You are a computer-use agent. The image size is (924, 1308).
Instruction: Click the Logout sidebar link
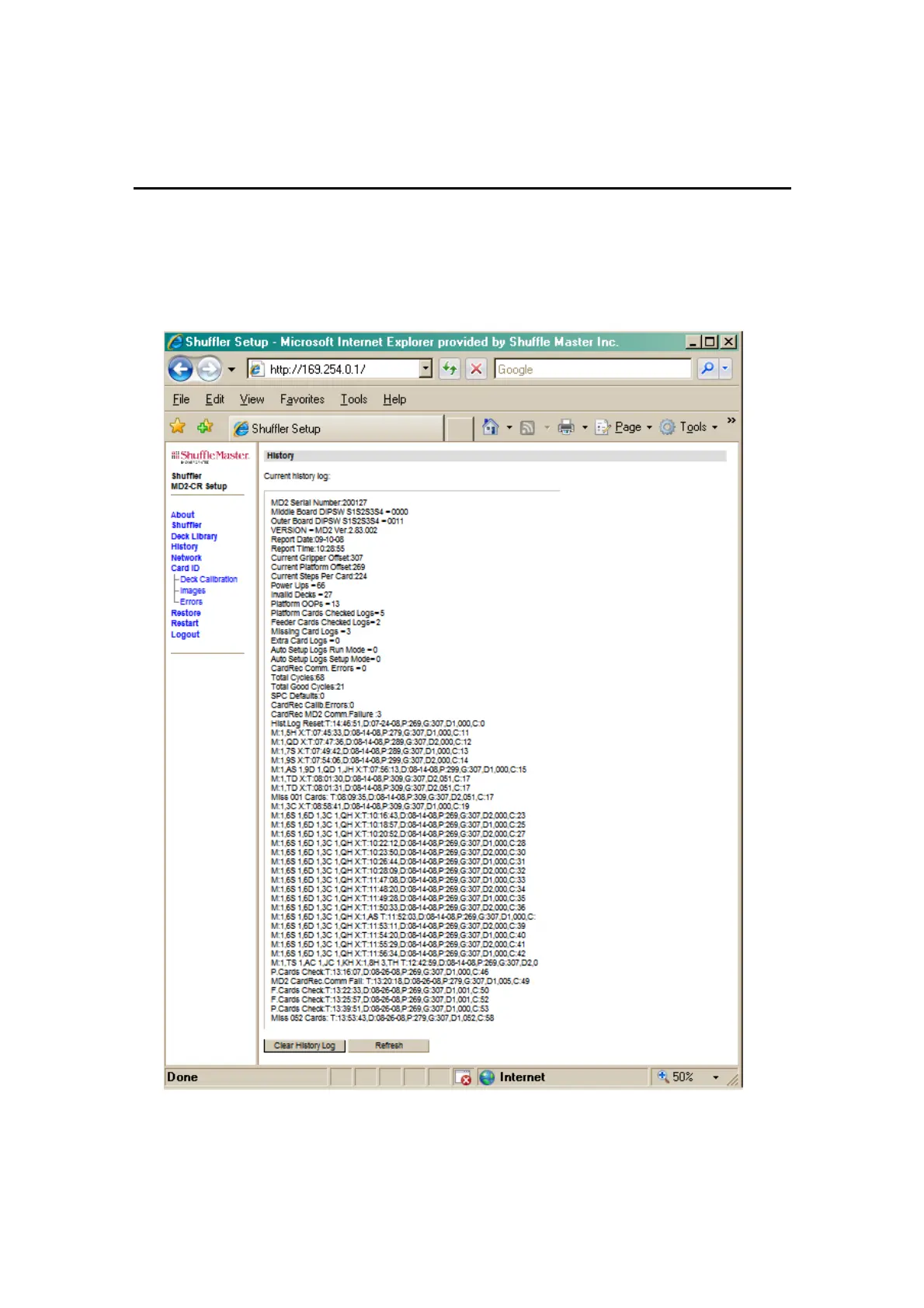(185, 635)
